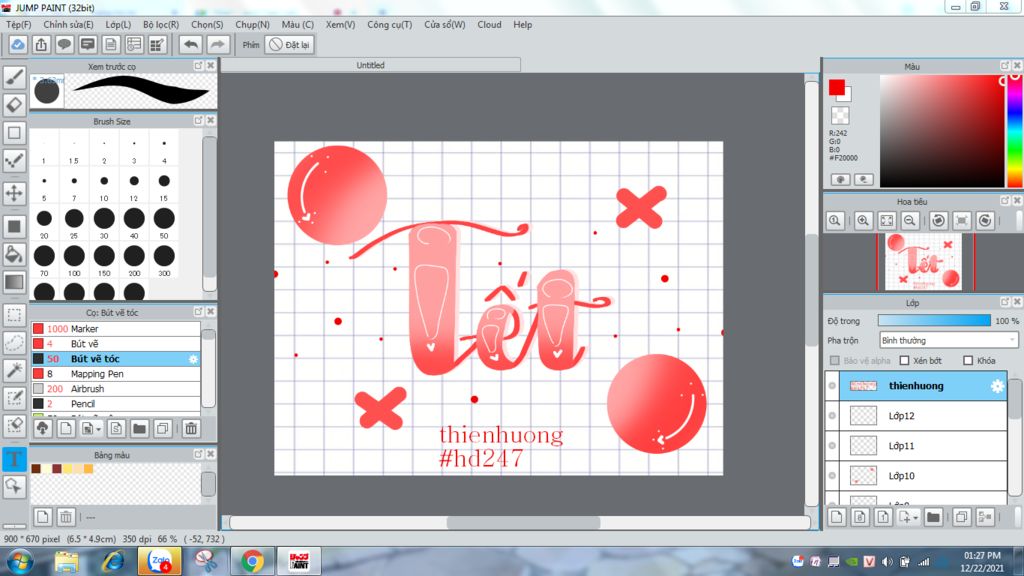Open settings gear of thienhuong layer
The image size is (1024, 576).
tap(997, 386)
